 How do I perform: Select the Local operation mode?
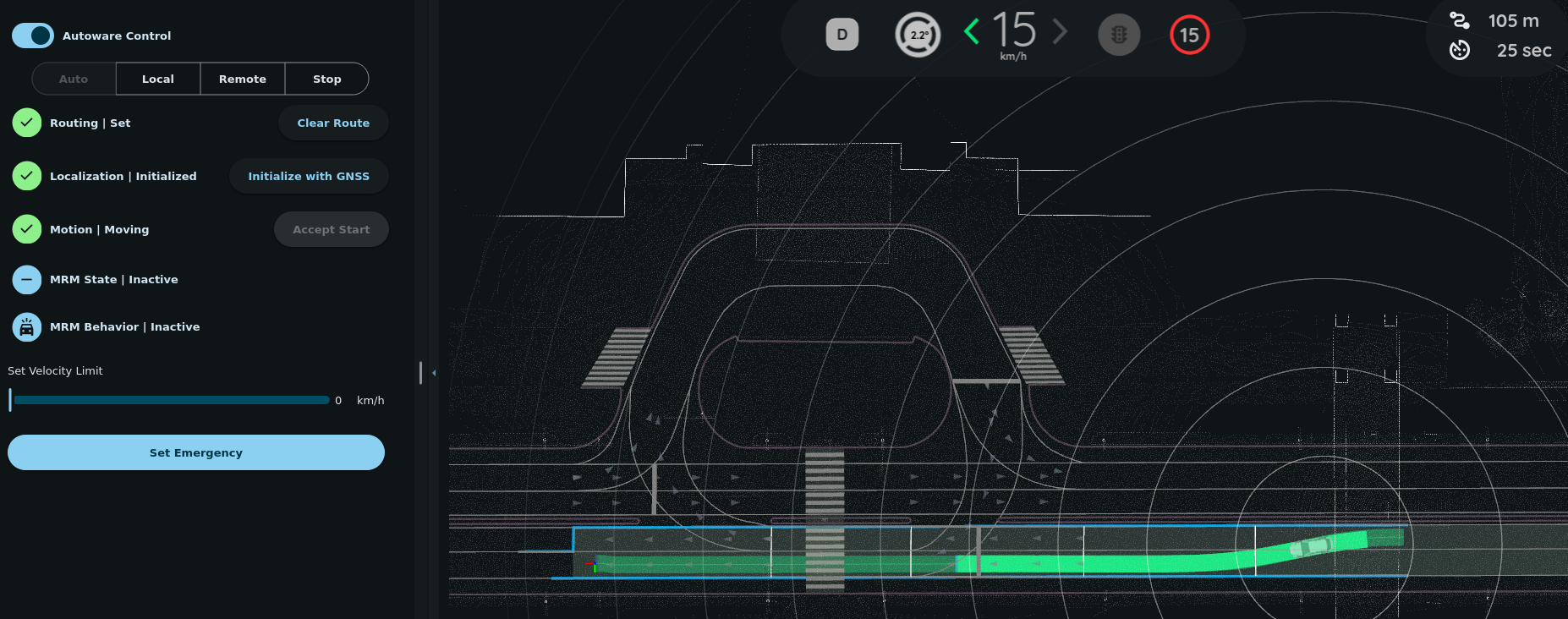tap(158, 79)
